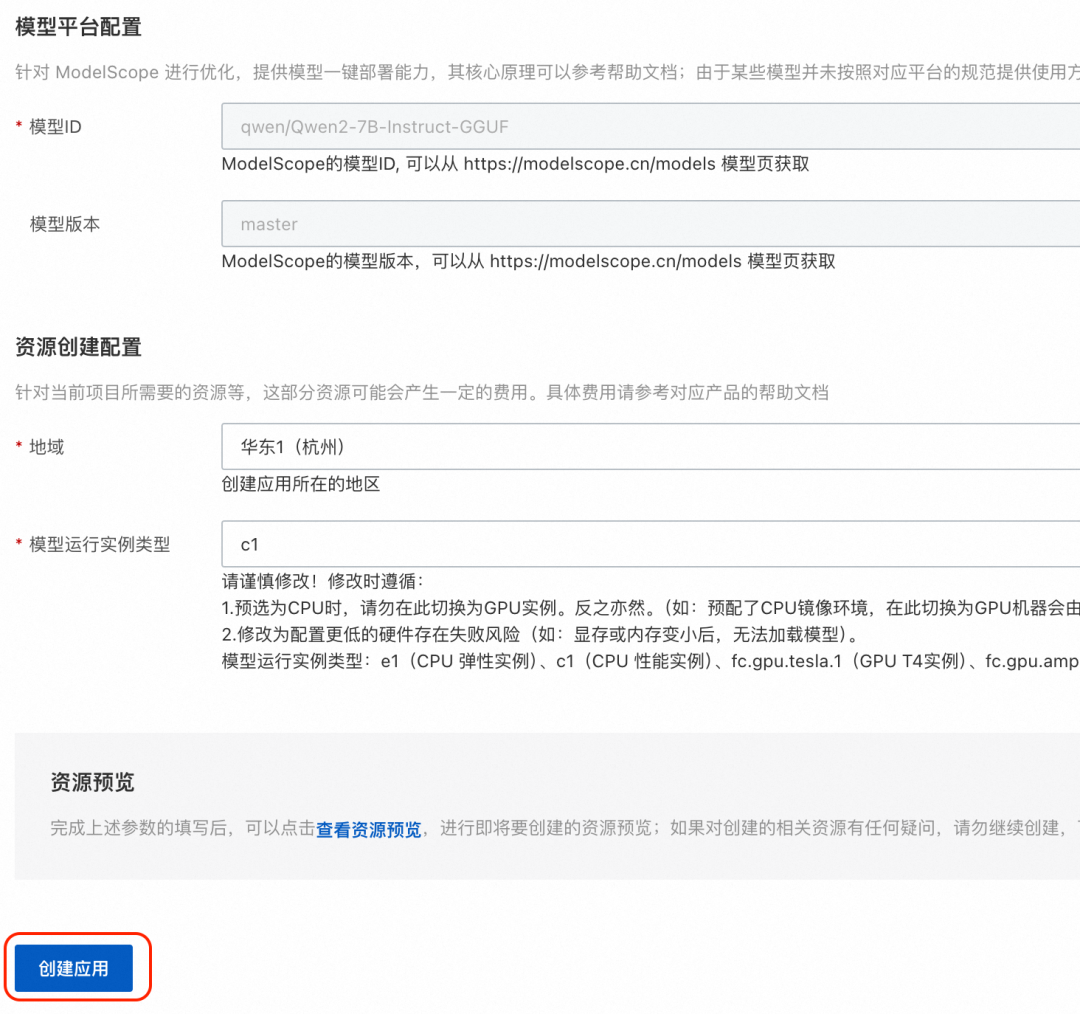The width and height of the screenshot is (1080, 1014).
Task: Click the 模型运行实例类型 field label
Action: pos(100,544)
